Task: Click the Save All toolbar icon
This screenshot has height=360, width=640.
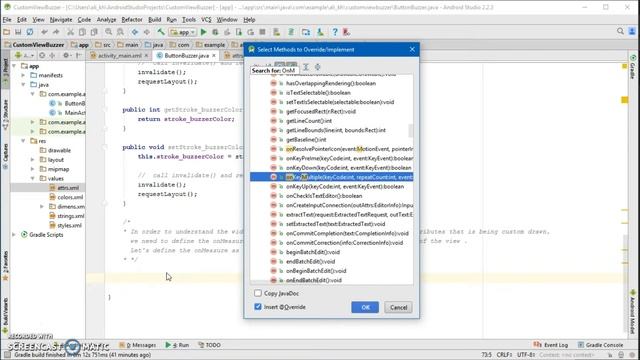Action: point(18,32)
